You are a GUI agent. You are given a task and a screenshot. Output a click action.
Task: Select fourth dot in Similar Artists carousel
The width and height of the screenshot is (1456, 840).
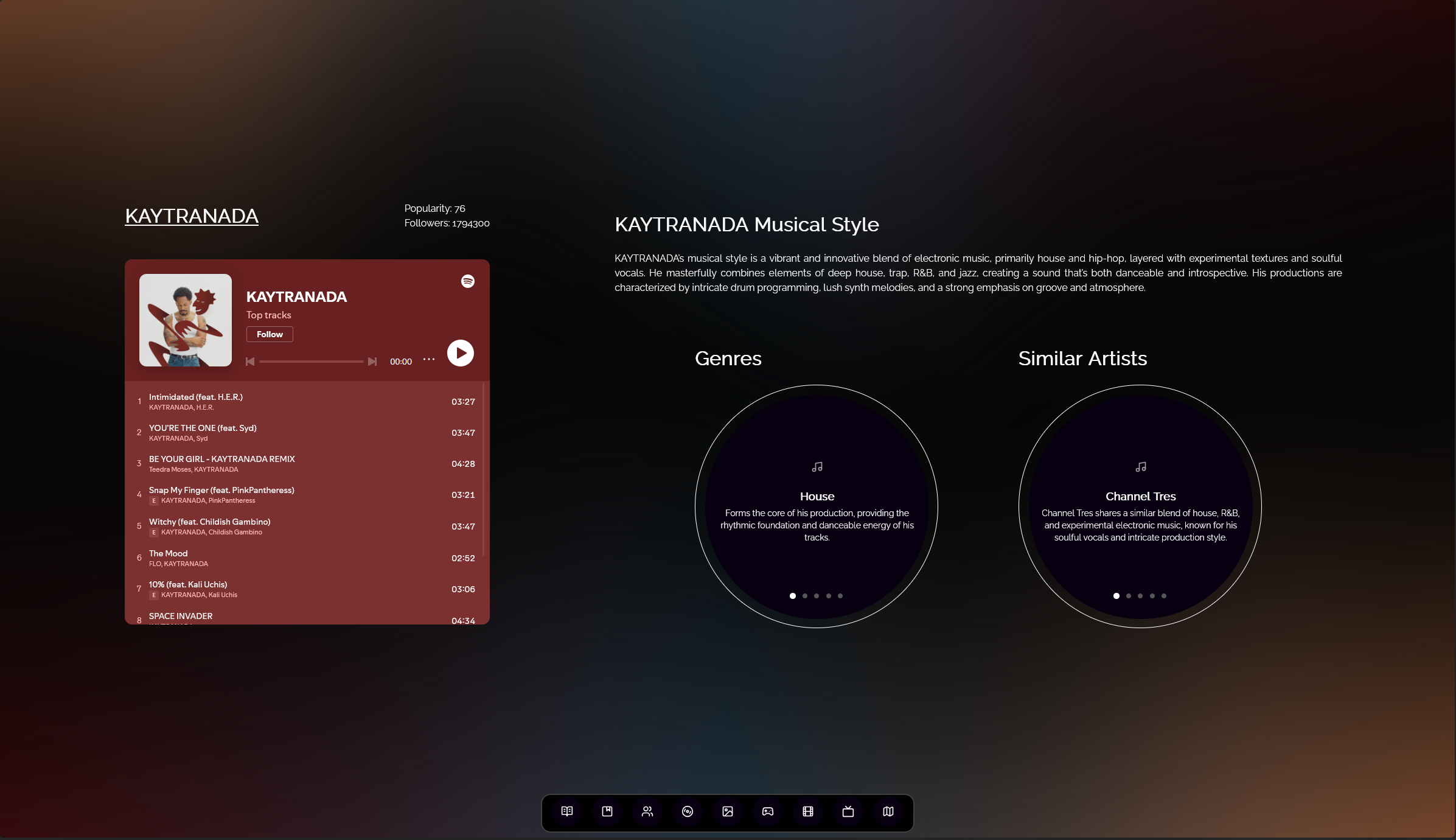[x=1152, y=596]
